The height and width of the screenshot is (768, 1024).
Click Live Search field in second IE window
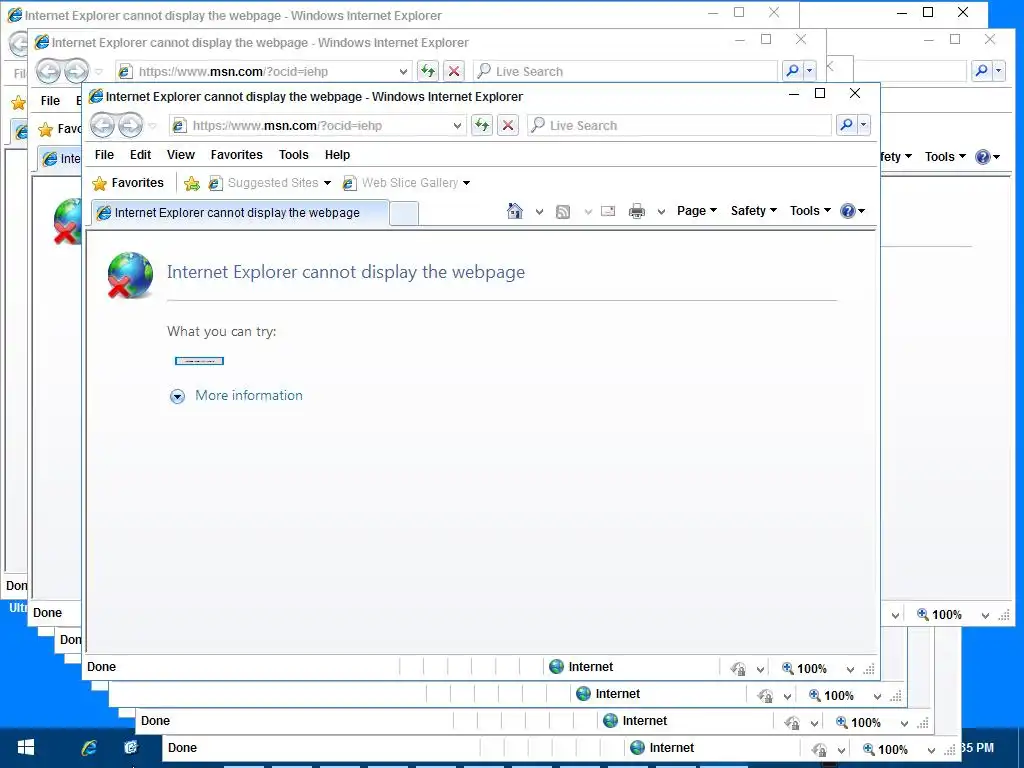(x=625, y=71)
